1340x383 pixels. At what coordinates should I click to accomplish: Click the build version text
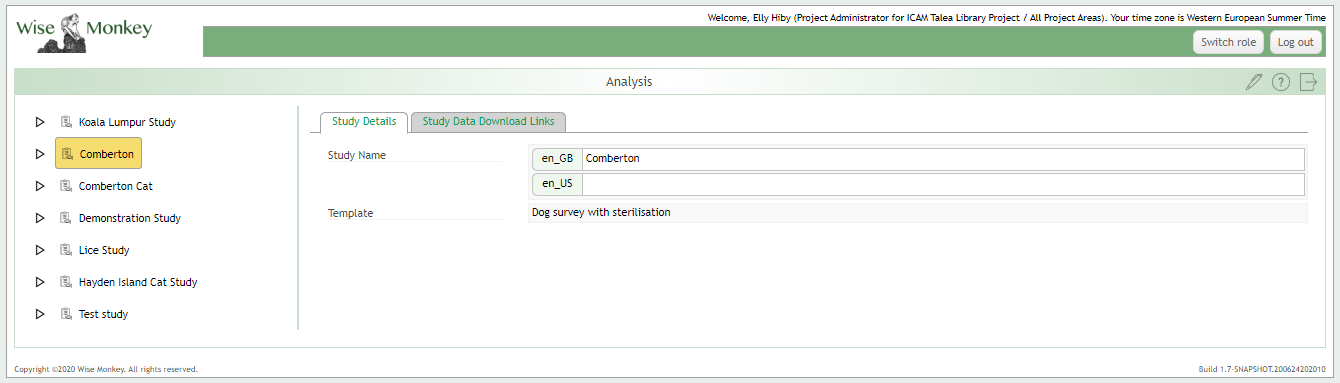pyautogui.click(x=1262, y=369)
